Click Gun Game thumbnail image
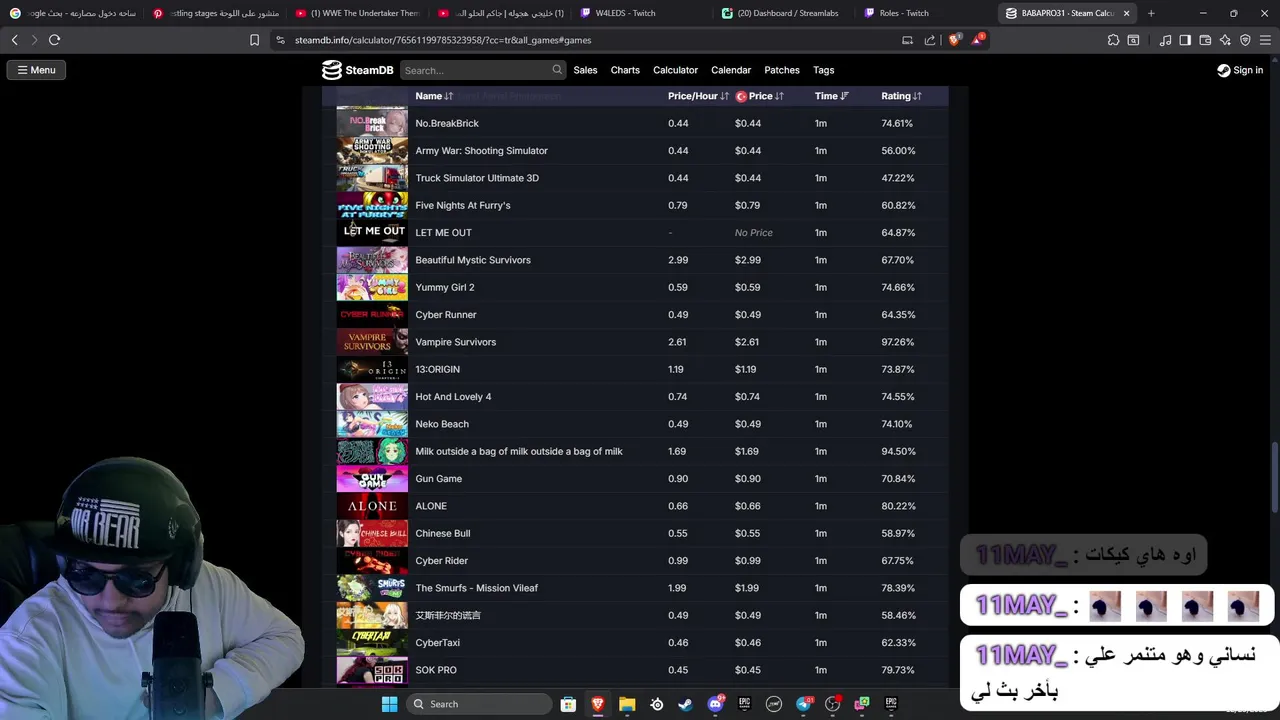Viewport: 1280px width, 720px height. click(372, 479)
